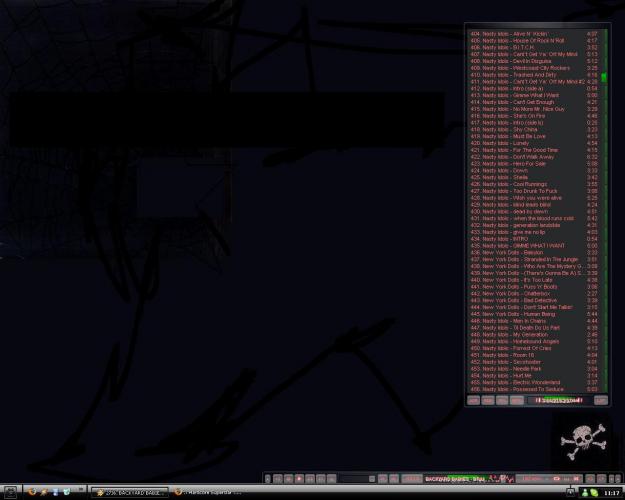Click the ADD button below the playlist
625x500 pixels.
474,400
